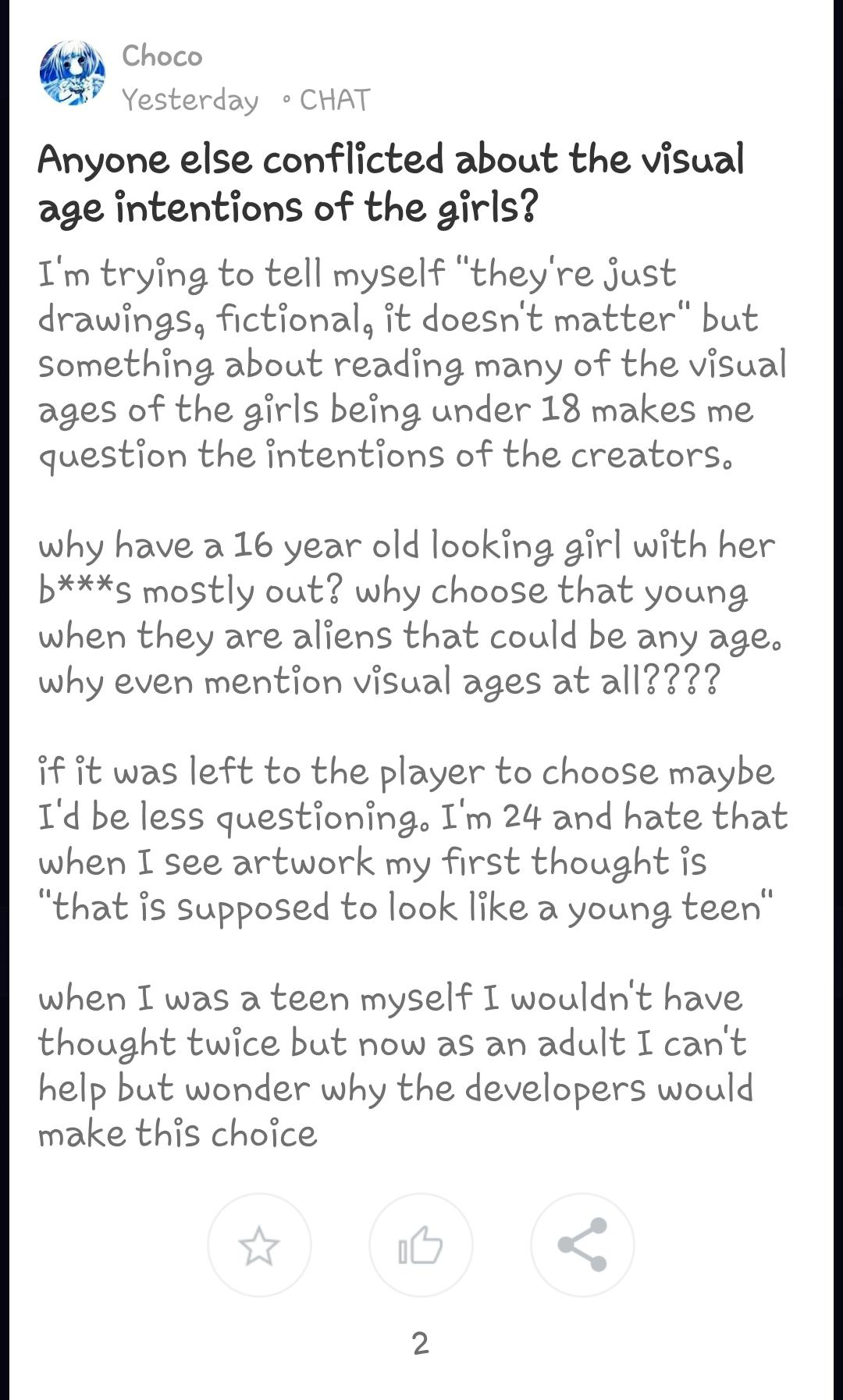The image size is (843, 1400).
Task: Click the word "developers" in last paragraph
Action: click(555, 1089)
